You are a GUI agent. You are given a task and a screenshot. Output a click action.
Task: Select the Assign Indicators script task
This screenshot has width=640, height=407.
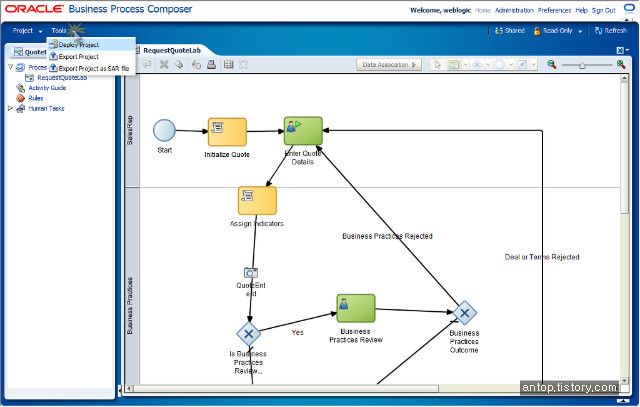click(x=257, y=200)
